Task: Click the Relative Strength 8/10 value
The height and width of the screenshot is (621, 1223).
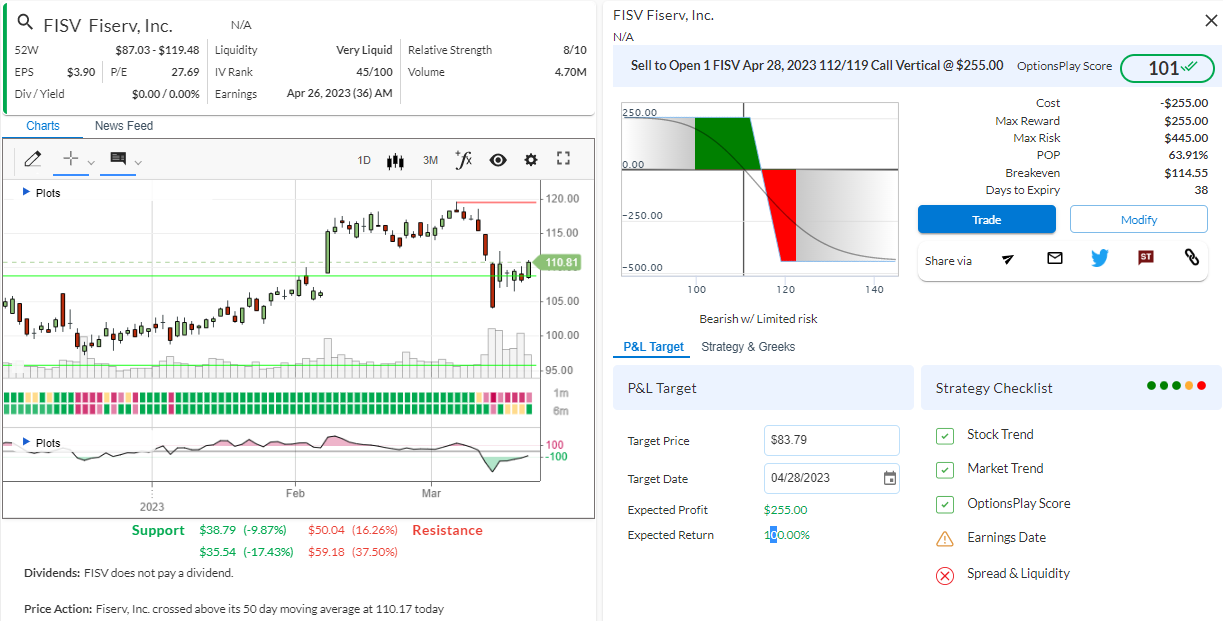Action: click(575, 50)
